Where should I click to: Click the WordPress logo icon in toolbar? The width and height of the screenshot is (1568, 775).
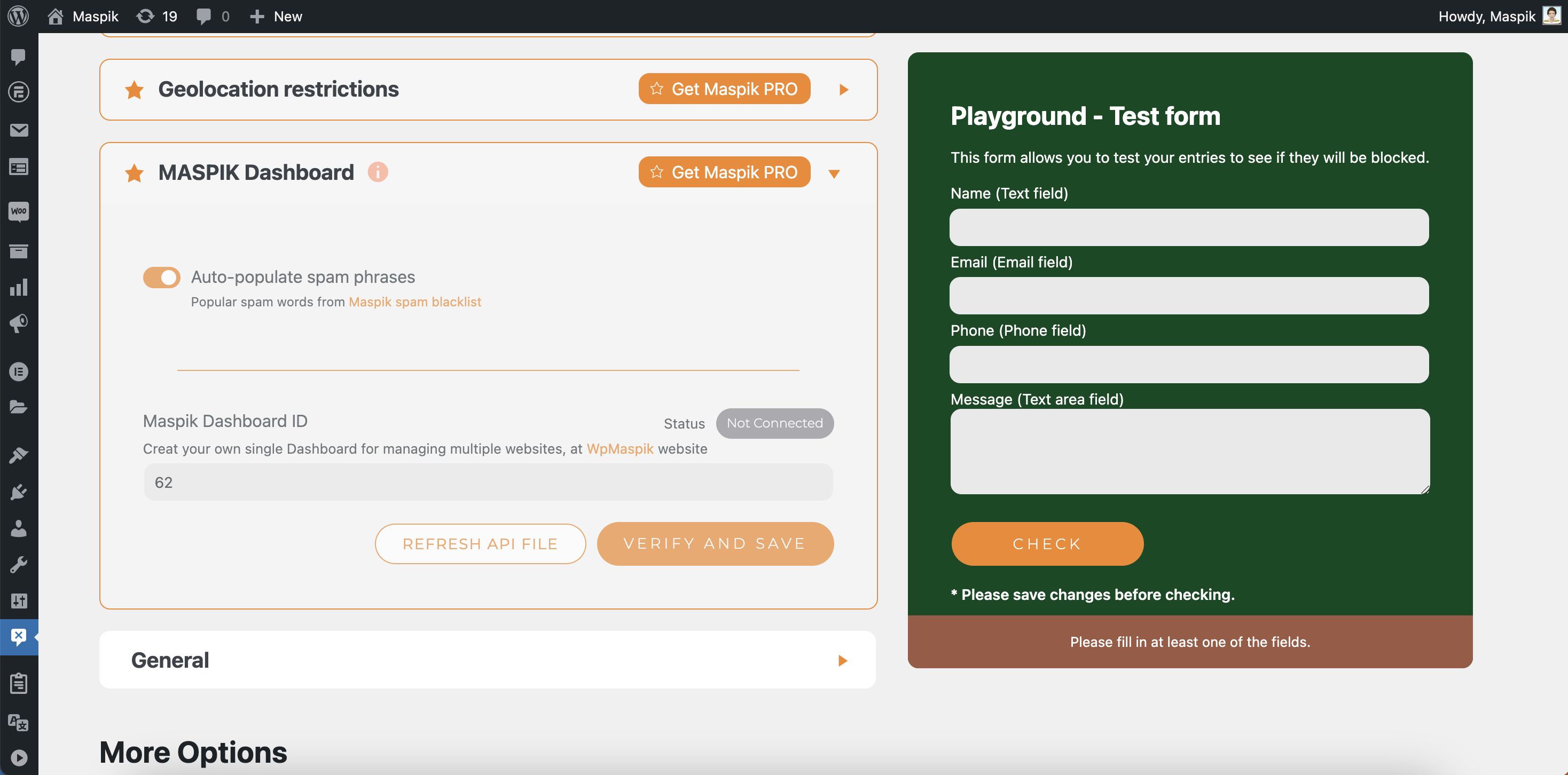pyautogui.click(x=19, y=16)
